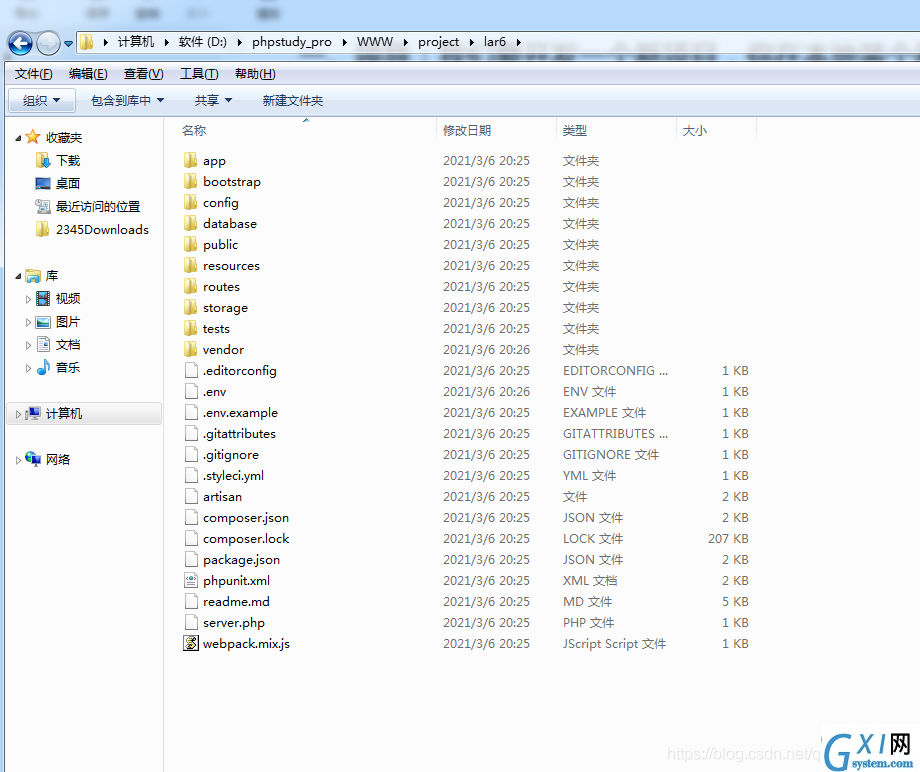Image resolution: width=920 pixels, height=772 pixels.
Task: Collapse the Libraries (库) tree section
Action: pos(18,276)
